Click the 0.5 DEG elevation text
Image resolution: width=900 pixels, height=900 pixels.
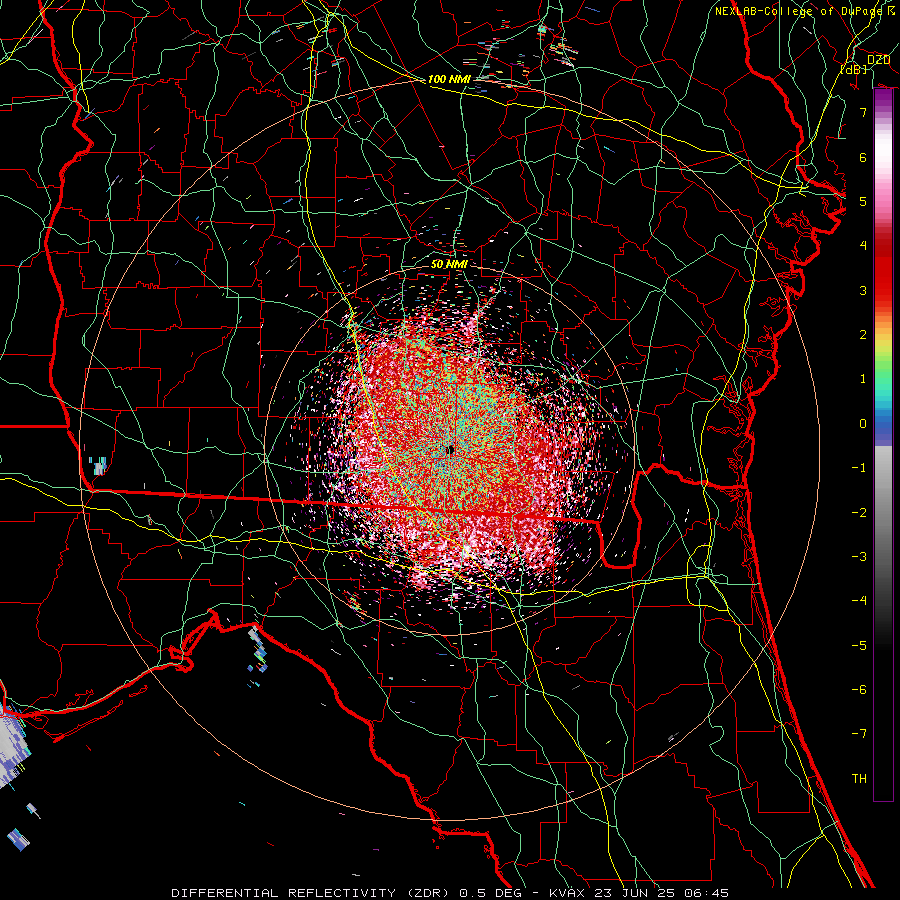[491, 893]
